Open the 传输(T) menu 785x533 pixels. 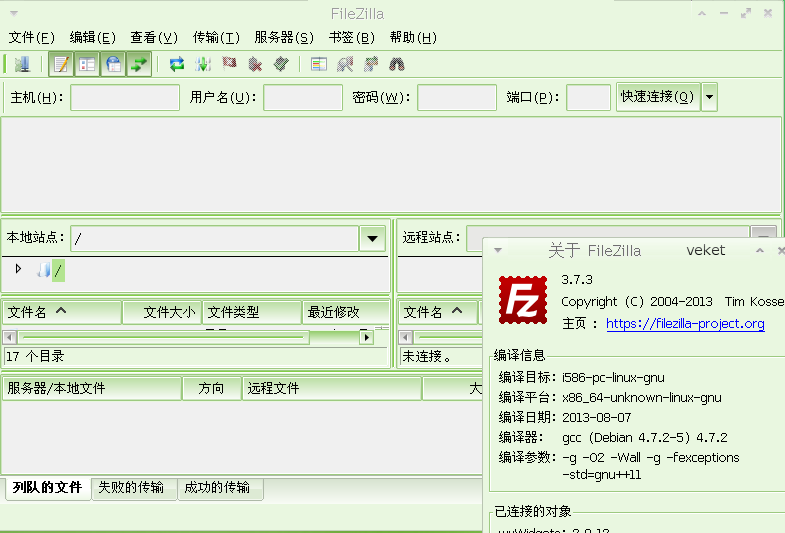tap(216, 38)
